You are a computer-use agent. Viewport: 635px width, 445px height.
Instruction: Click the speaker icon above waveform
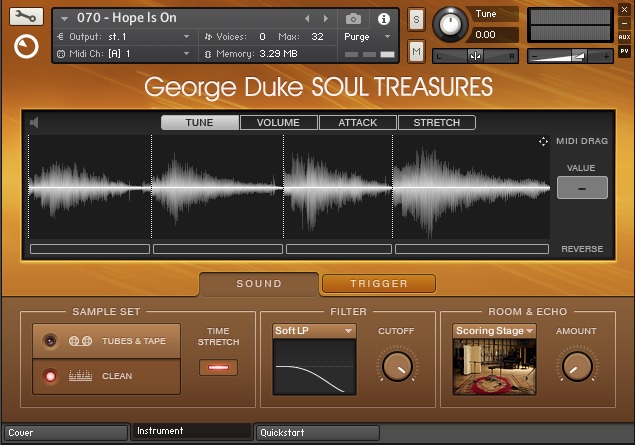coord(35,123)
